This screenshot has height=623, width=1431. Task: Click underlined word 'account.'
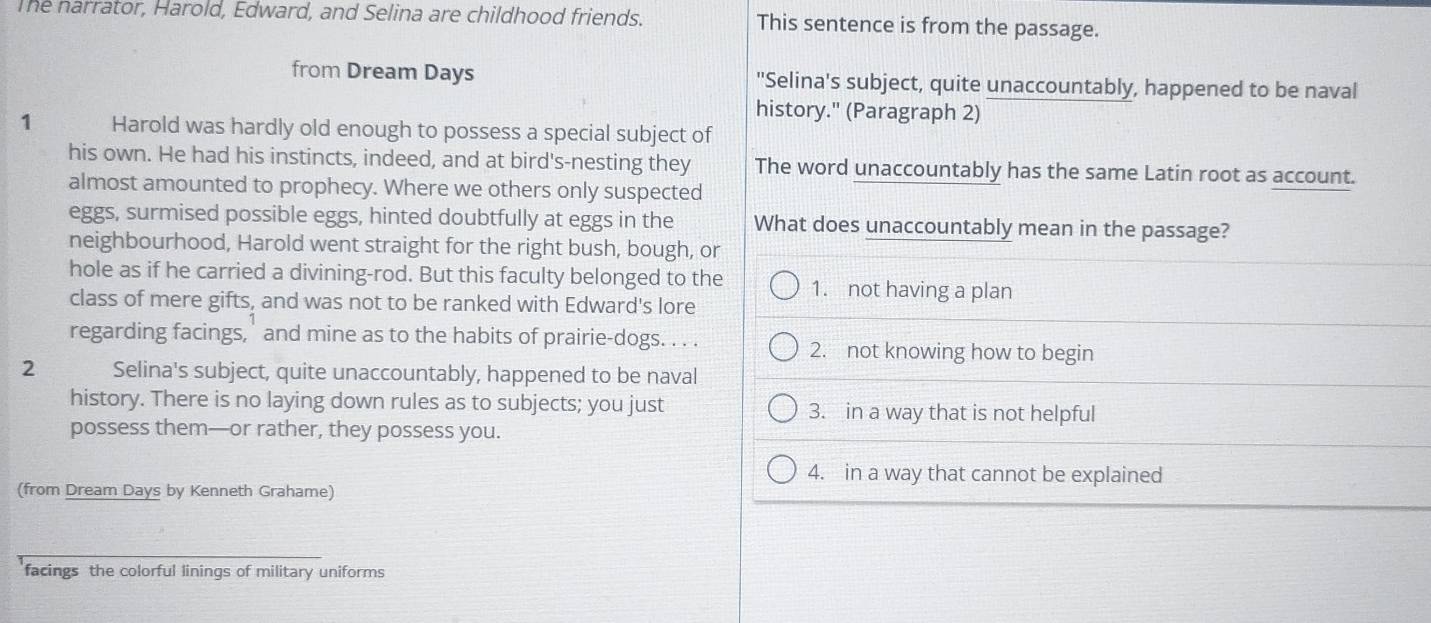coord(1313,175)
